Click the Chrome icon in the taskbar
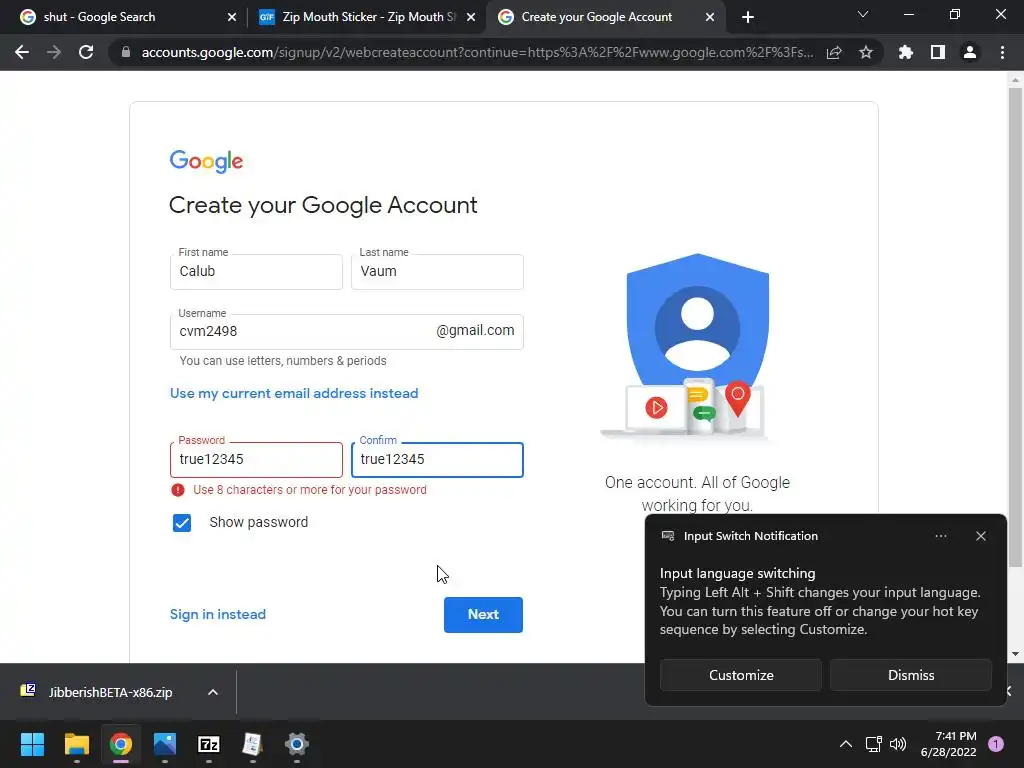The width and height of the screenshot is (1024, 768). pos(121,744)
